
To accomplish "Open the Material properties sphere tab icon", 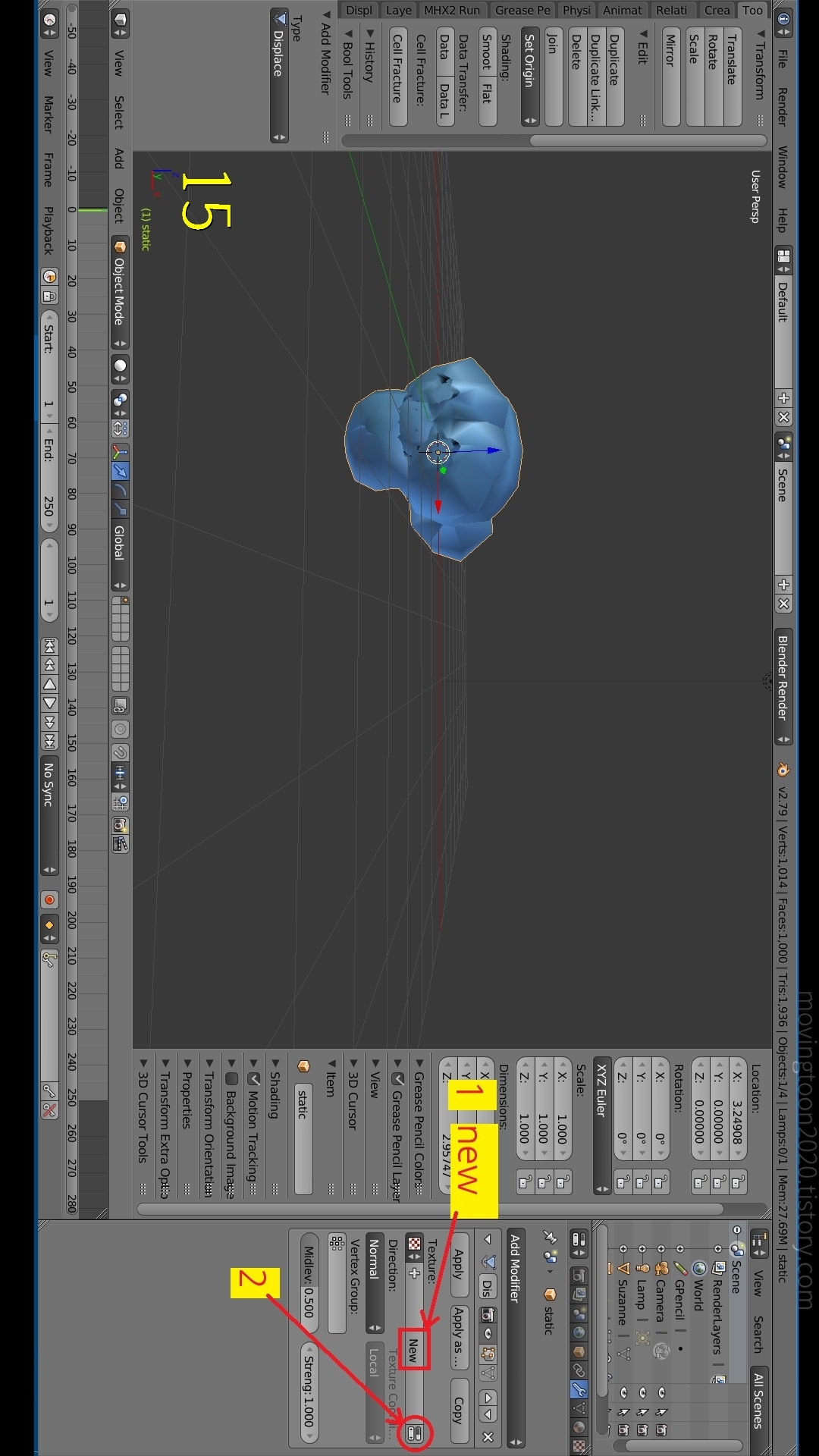I will (579, 1427).
